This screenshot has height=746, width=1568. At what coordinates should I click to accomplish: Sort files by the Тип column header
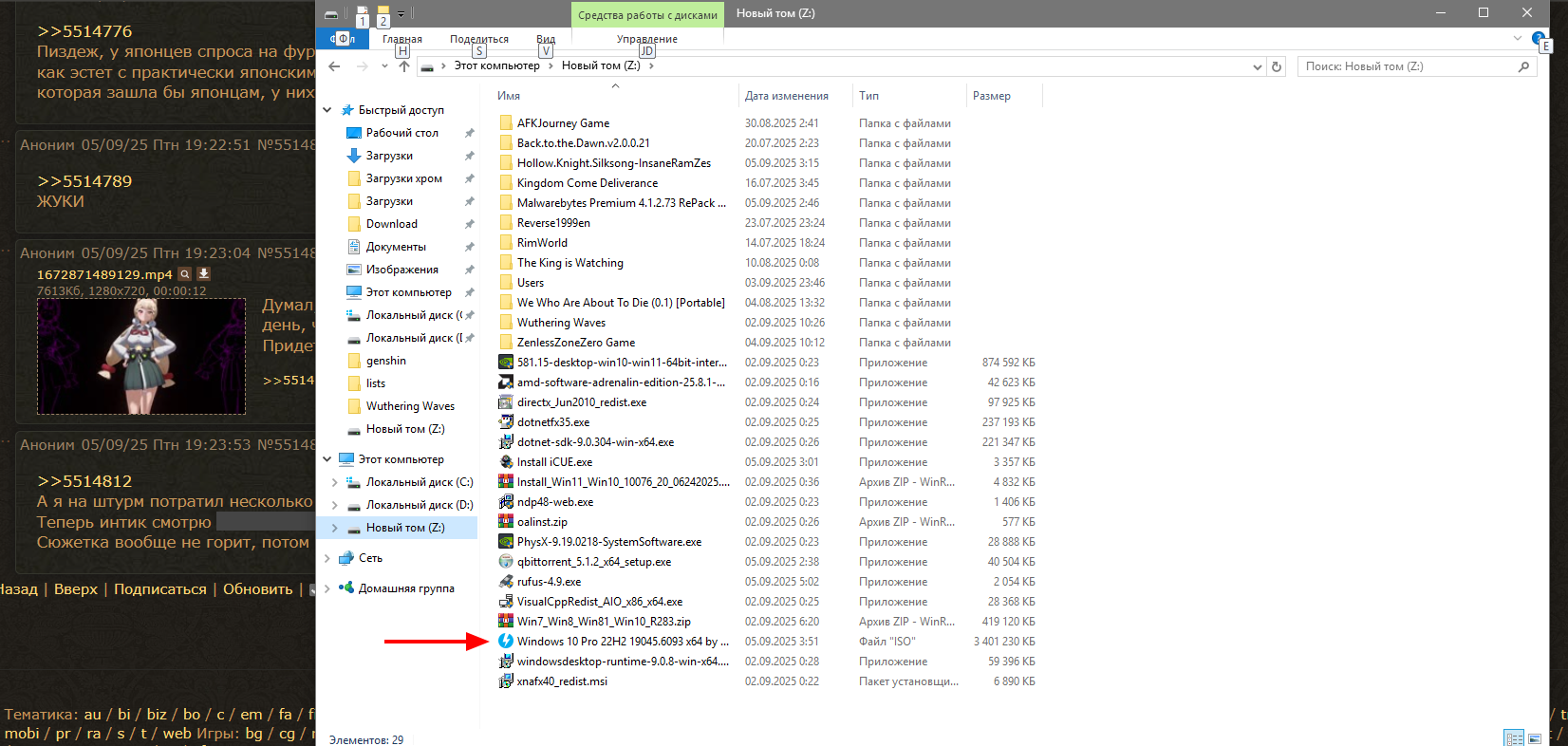[x=869, y=96]
